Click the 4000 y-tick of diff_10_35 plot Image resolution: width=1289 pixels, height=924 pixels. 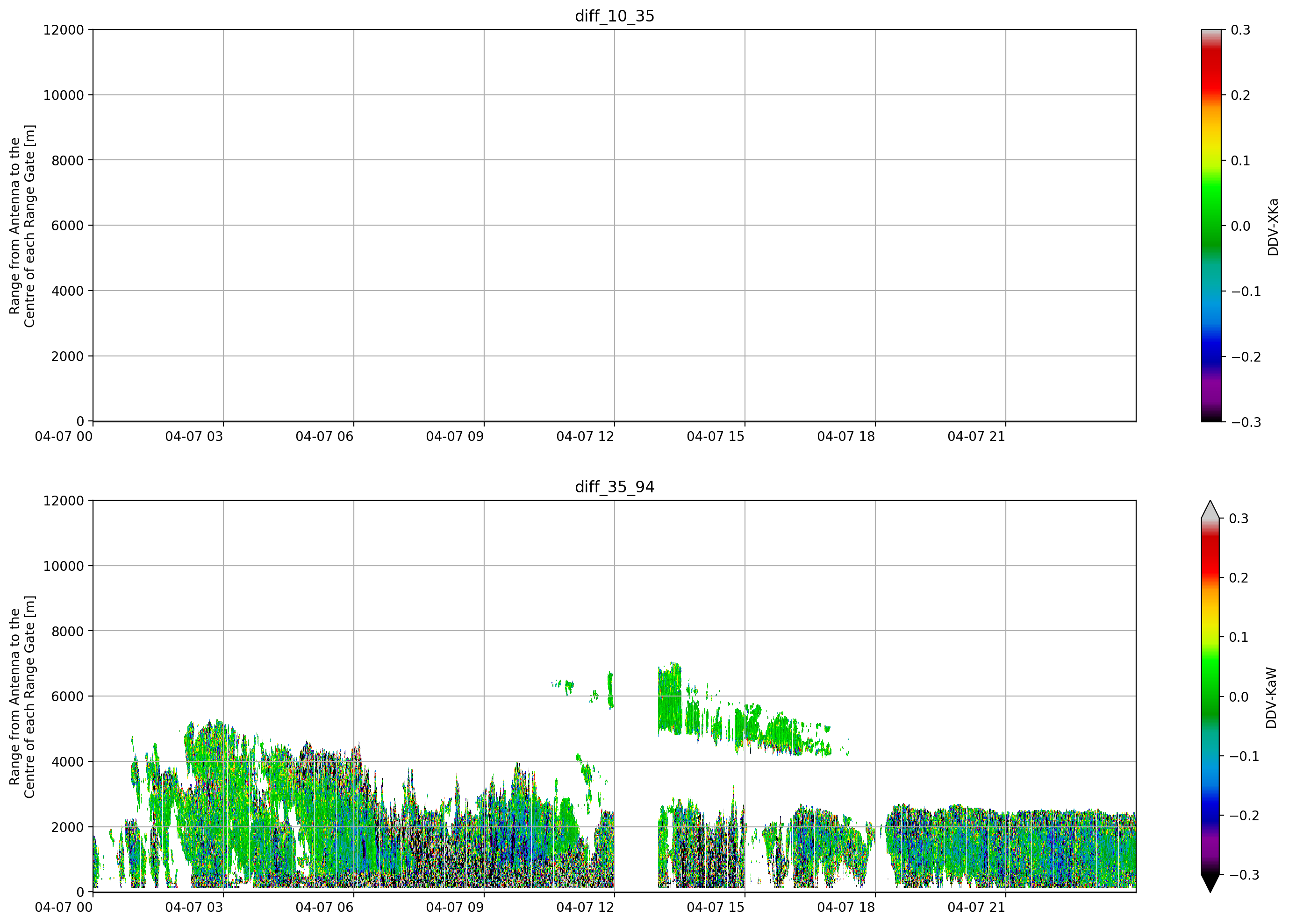pos(68,291)
